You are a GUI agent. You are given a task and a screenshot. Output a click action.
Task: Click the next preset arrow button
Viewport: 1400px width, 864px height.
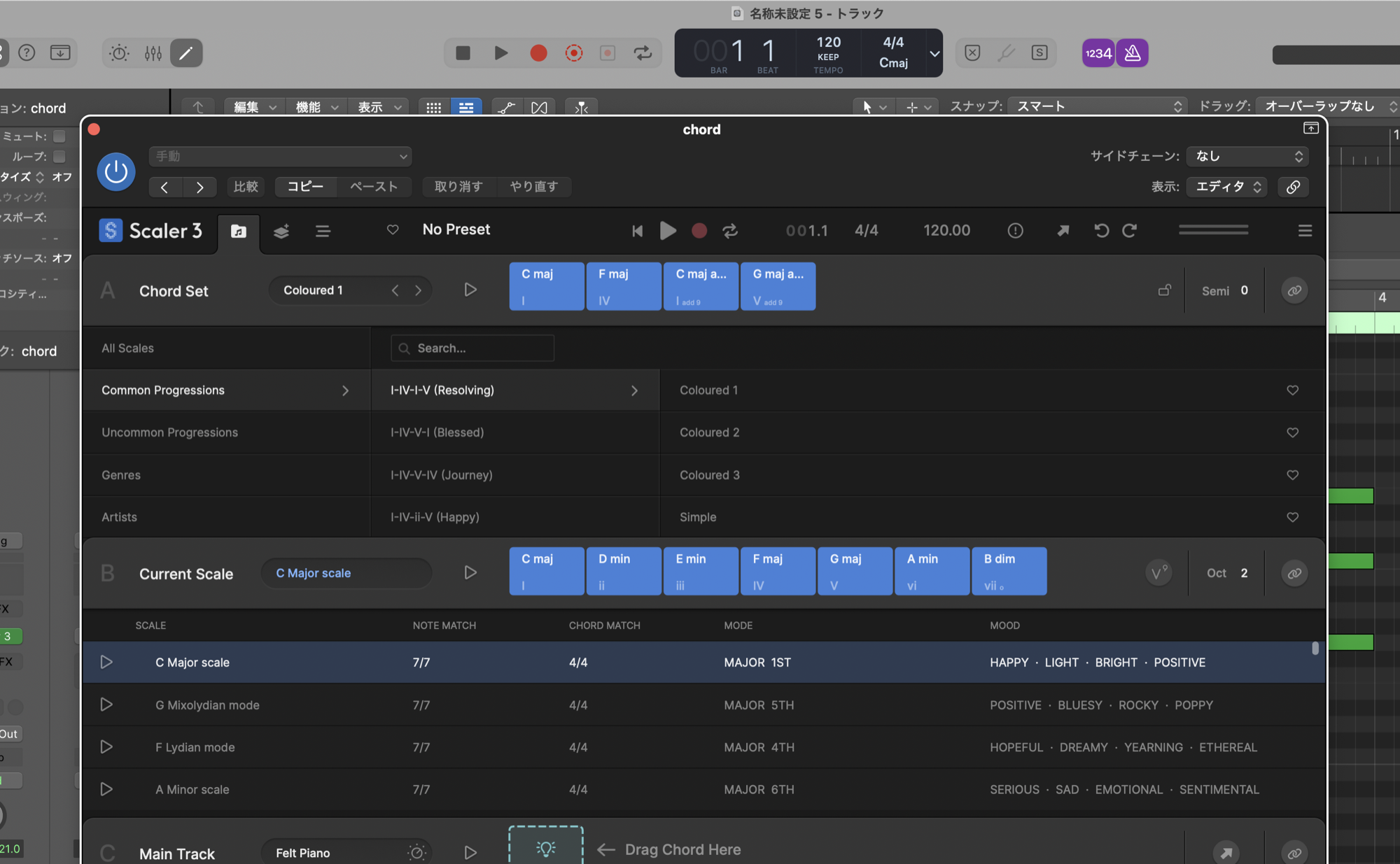[x=199, y=187]
